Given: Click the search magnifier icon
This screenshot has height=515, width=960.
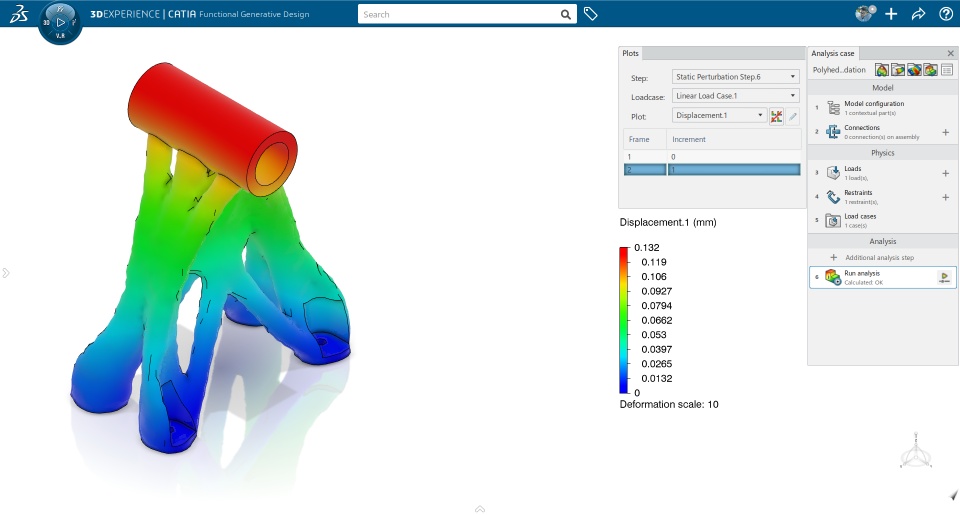Looking at the screenshot, I should pyautogui.click(x=566, y=14).
